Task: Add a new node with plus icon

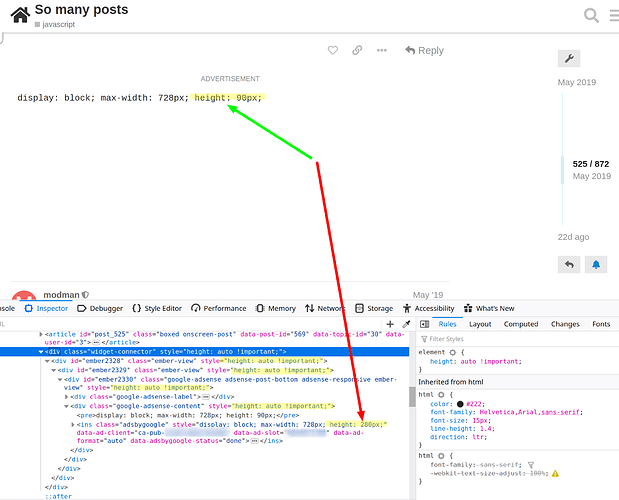Action: (390, 324)
